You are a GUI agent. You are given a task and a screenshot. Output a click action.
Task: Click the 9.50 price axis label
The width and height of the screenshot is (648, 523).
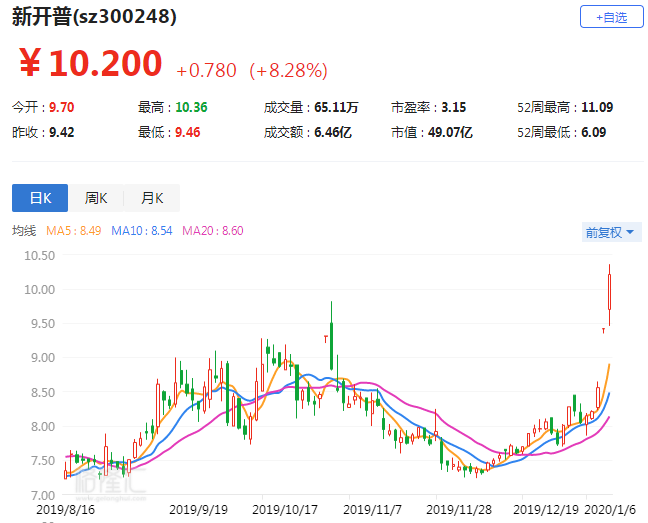pyautogui.click(x=43, y=324)
